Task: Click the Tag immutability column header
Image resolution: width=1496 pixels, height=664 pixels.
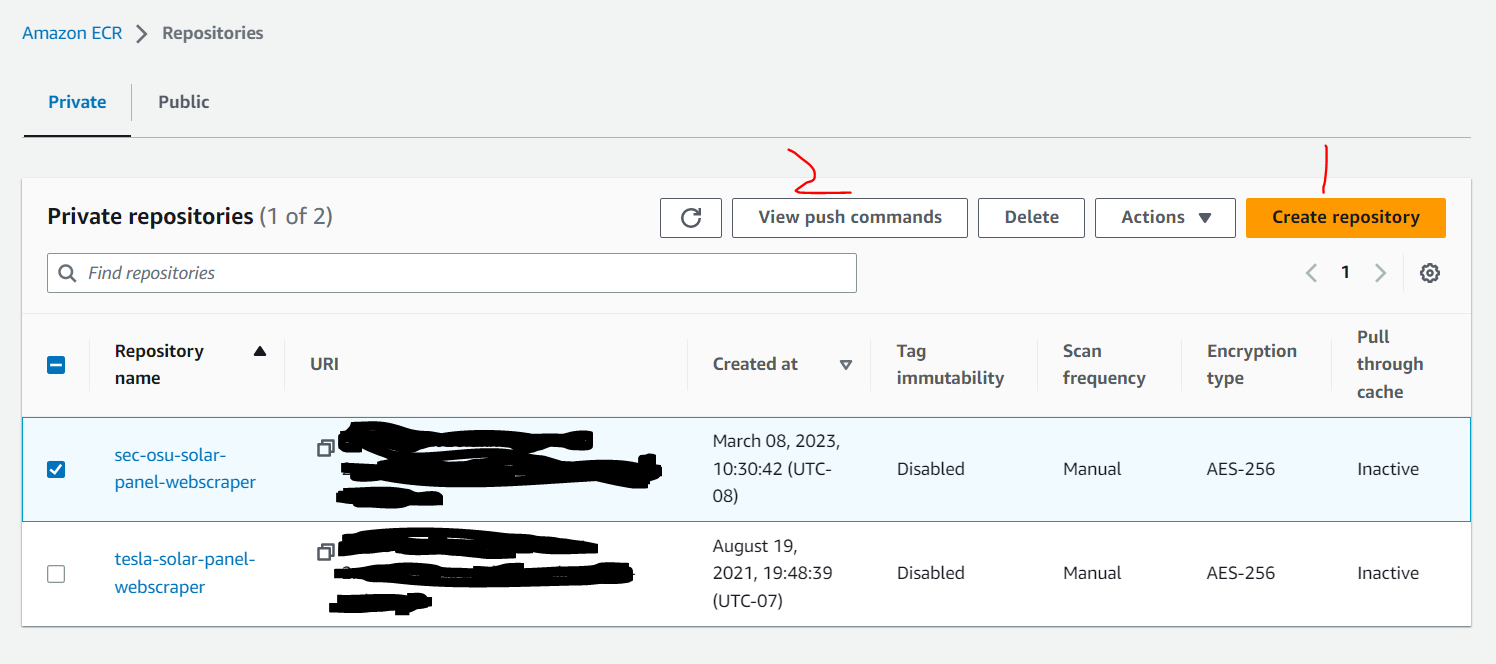Action: (950, 365)
